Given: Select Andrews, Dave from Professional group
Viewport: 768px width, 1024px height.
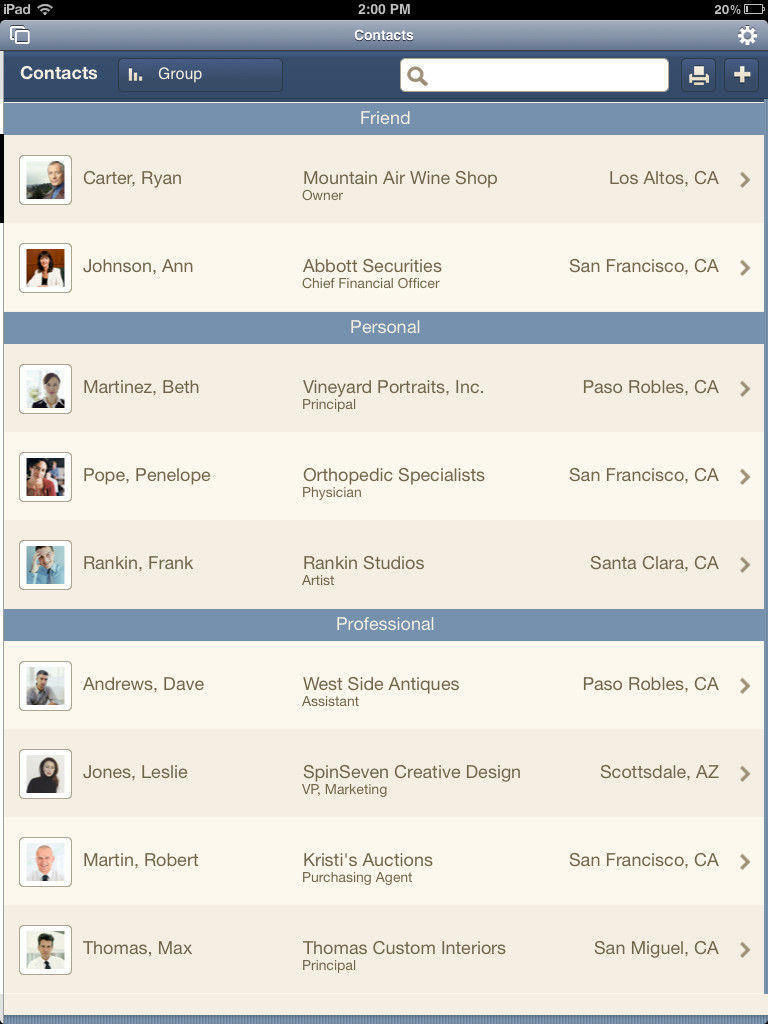Looking at the screenshot, I should pos(384,685).
